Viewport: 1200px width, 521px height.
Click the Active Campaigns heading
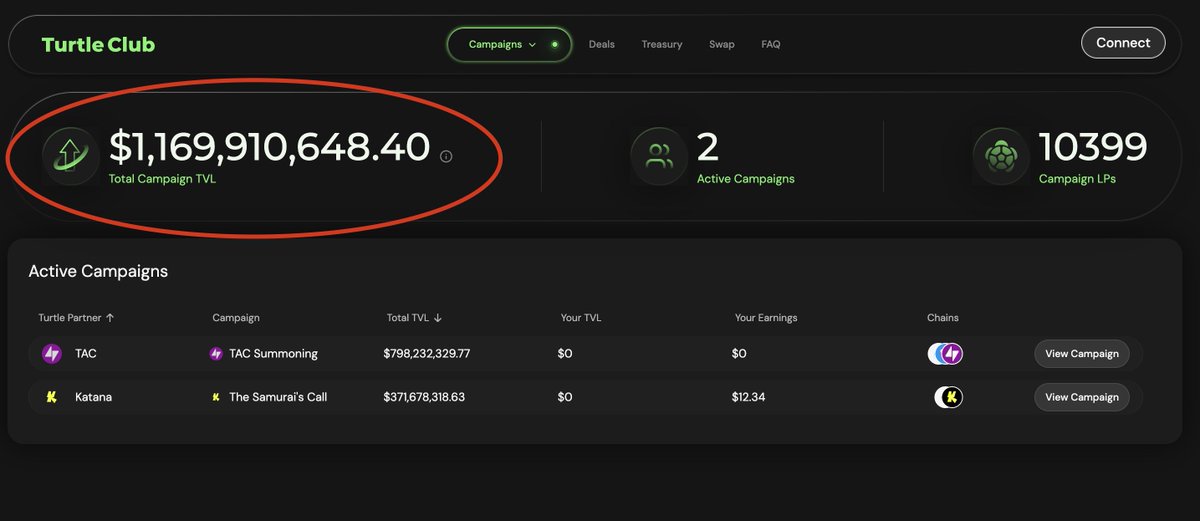[98, 271]
